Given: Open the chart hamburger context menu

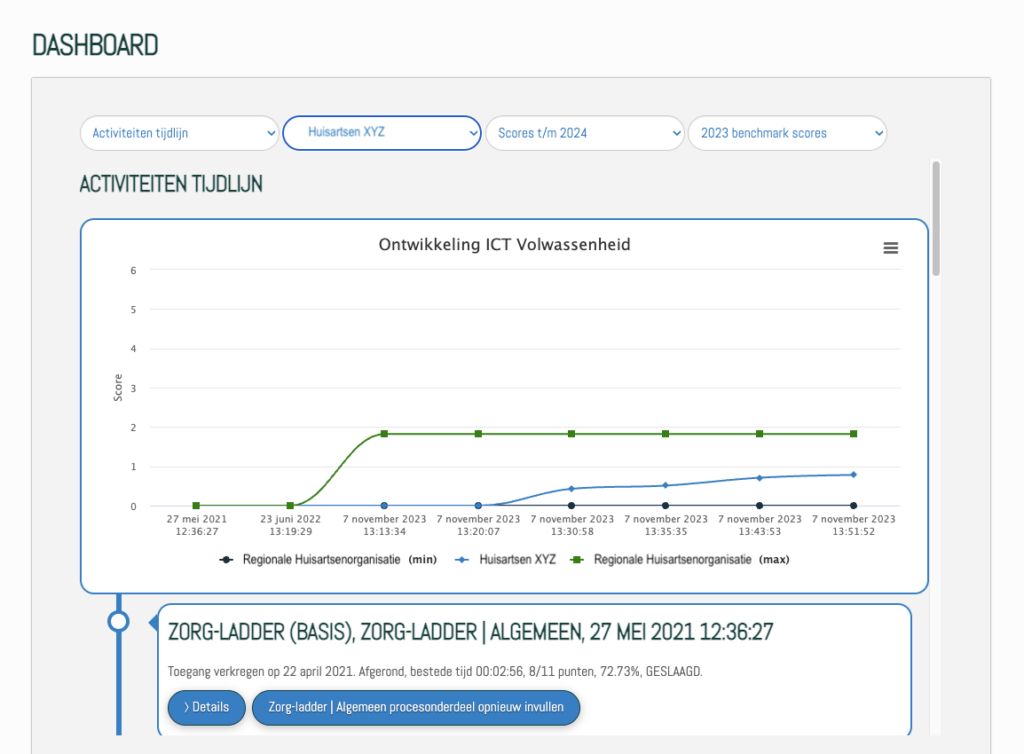Looking at the screenshot, I should coord(890,248).
